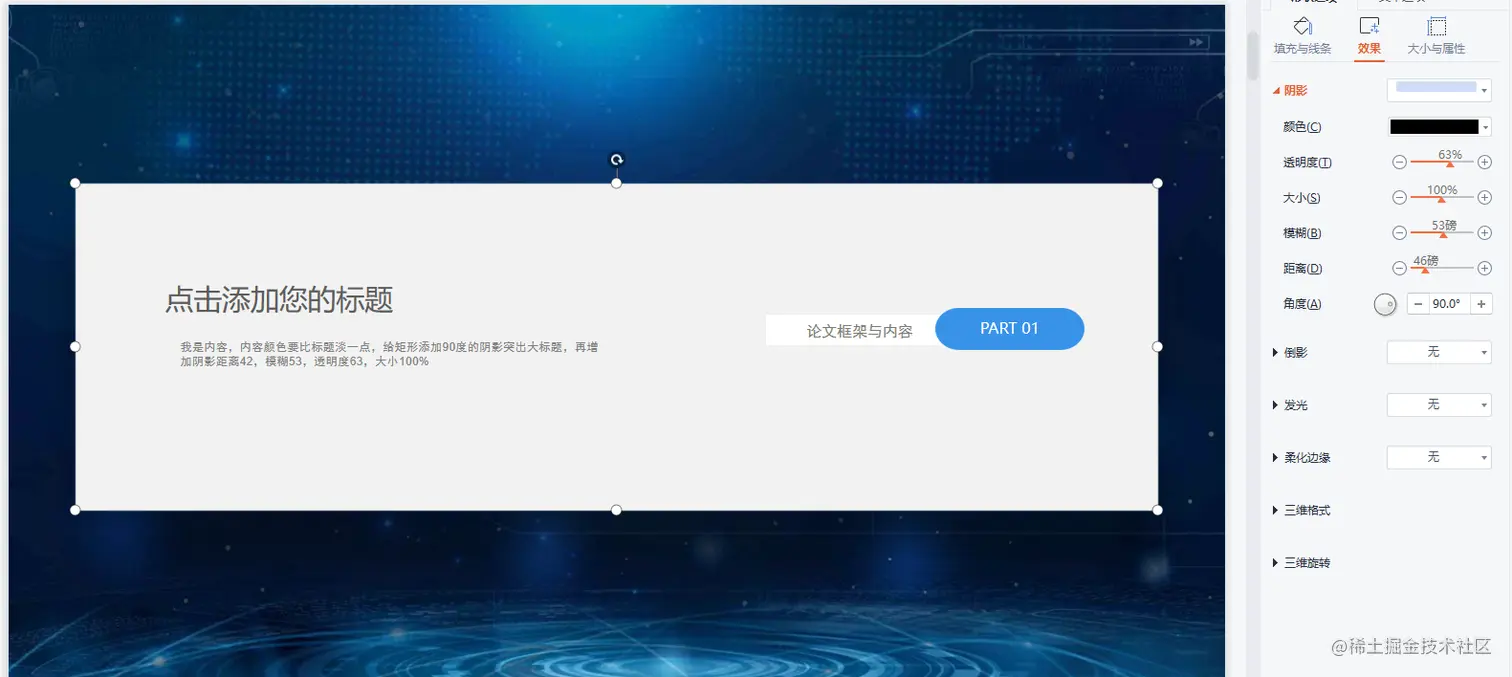Increase the angle with the plus stepper
The height and width of the screenshot is (677, 1512).
pos(1481,303)
